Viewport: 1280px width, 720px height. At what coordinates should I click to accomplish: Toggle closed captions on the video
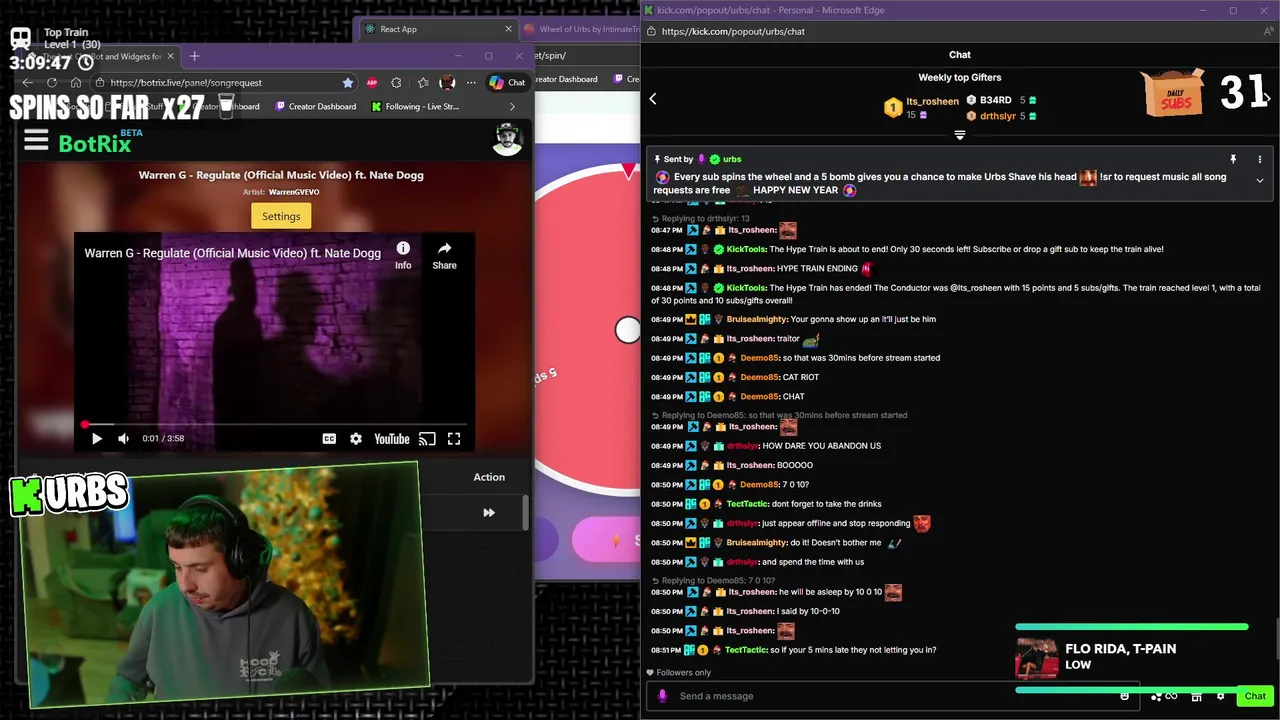coord(329,438)
